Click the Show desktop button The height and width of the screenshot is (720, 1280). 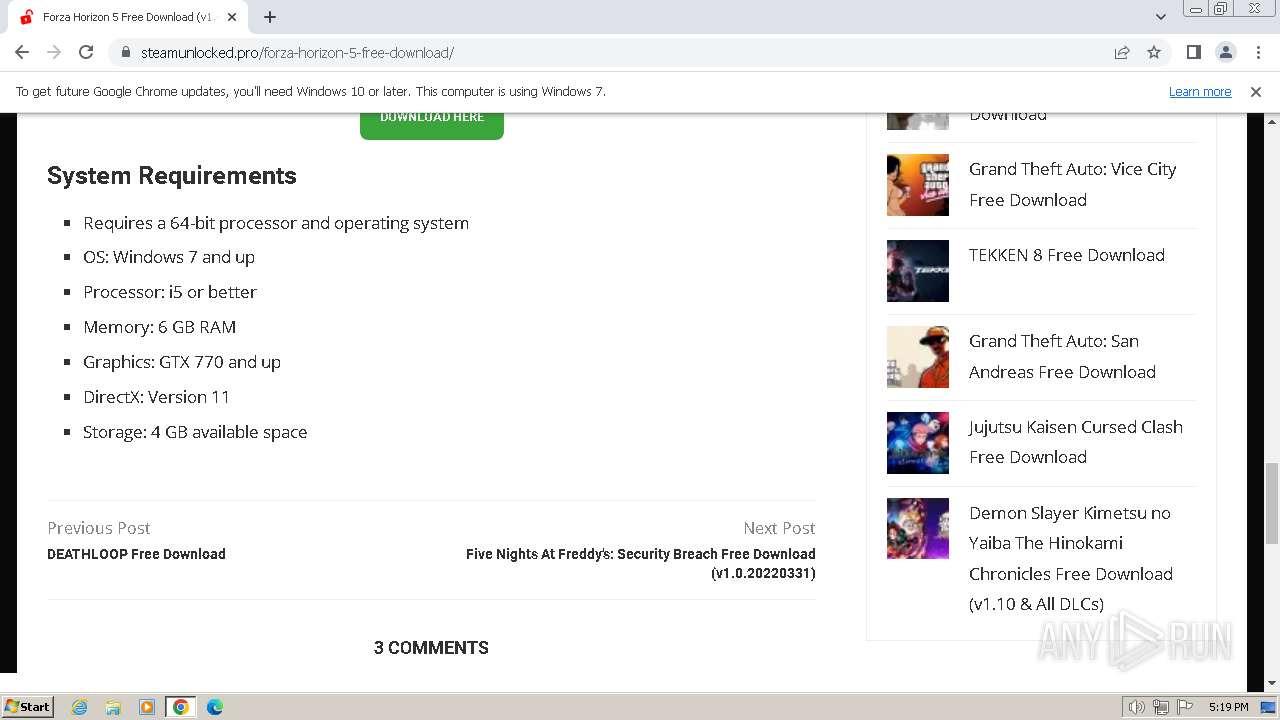click(x=1270, y=707)
